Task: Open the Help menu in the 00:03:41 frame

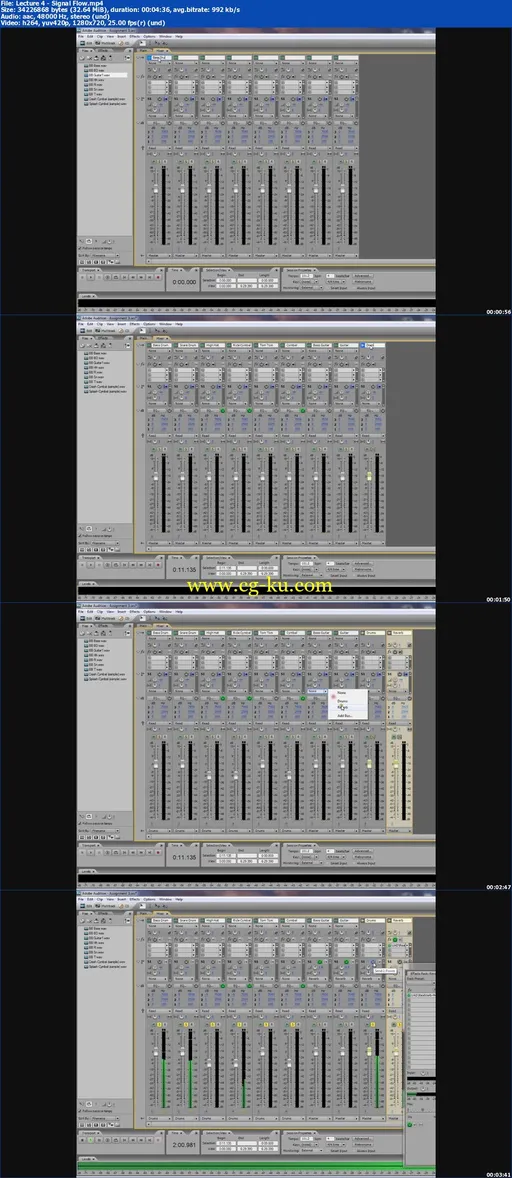Action: 179,899
